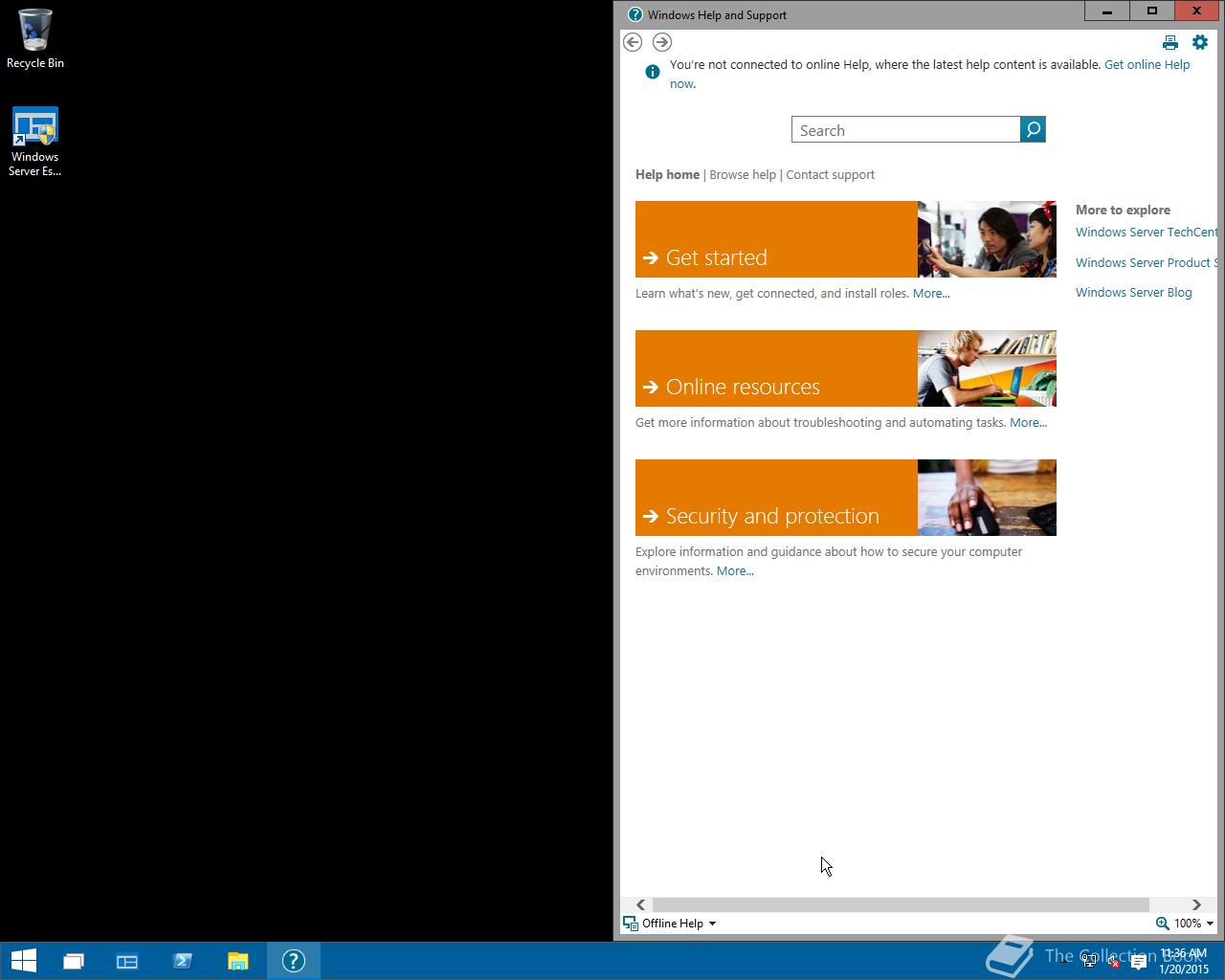Open the Online resources photo thumbnail
The image size is (1225, 980).
pyautogui.click(x=987, y=368)
